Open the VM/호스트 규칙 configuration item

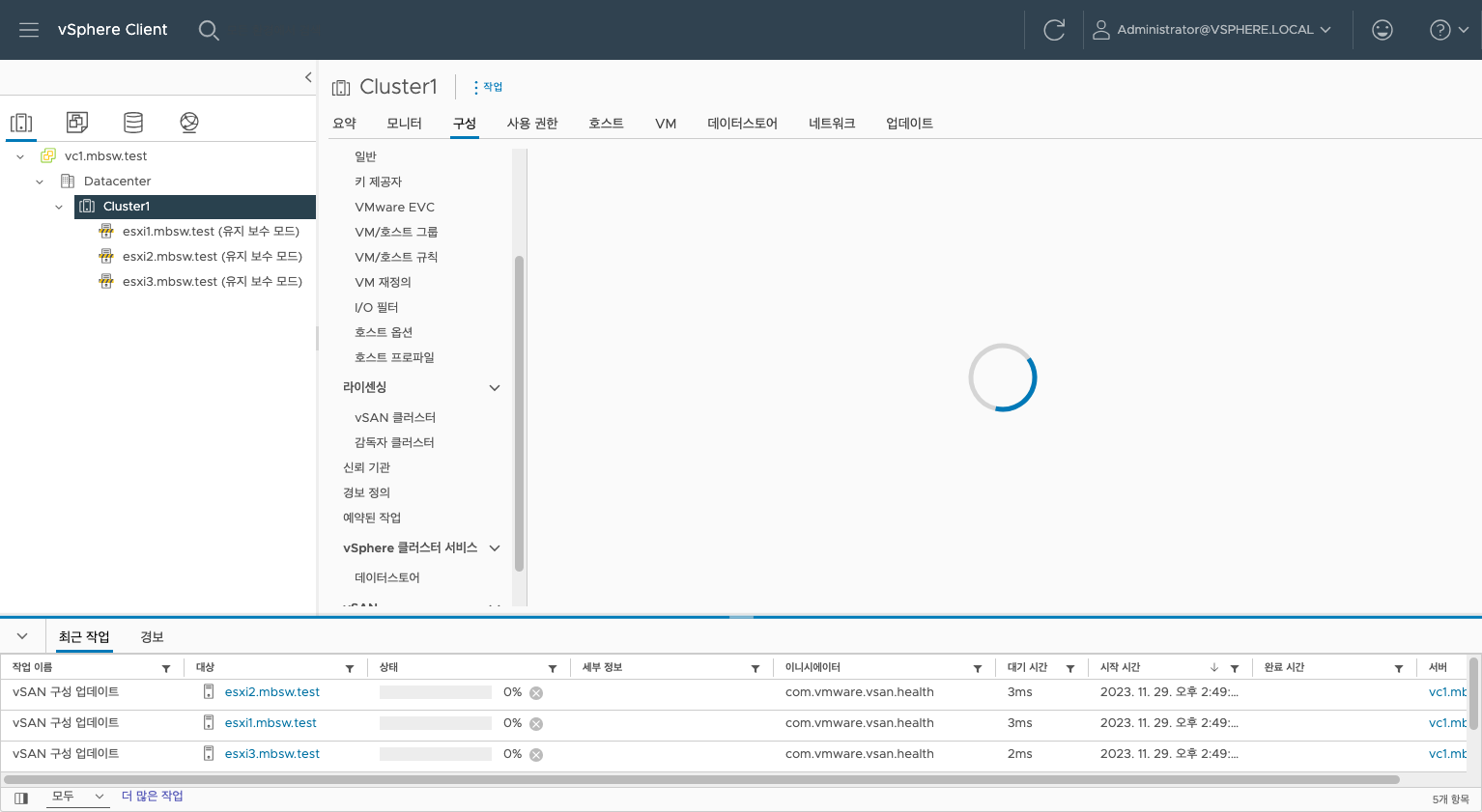[x=396, y=257]
